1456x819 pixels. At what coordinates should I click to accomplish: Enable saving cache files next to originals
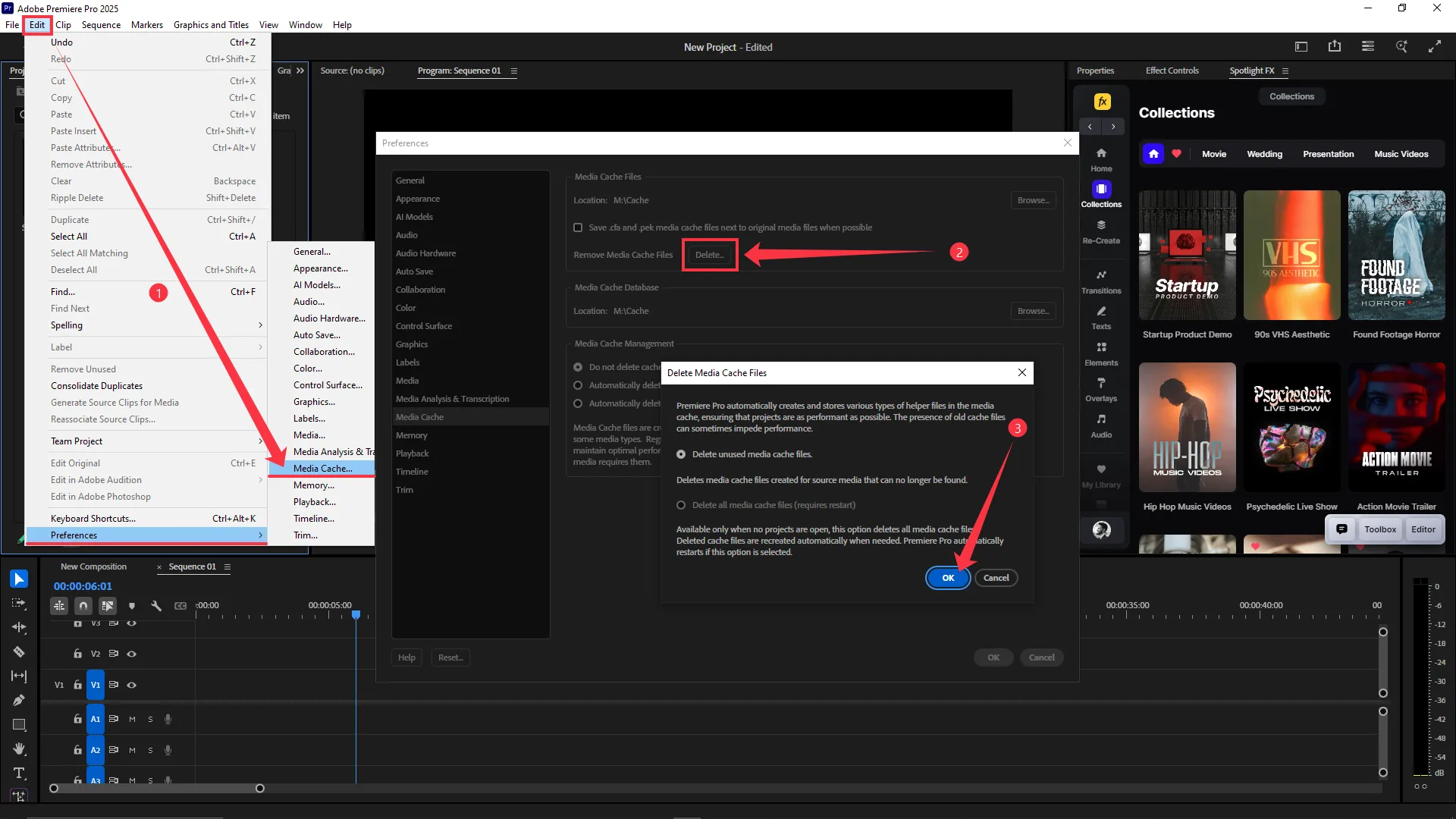pyautogui.click(x=578, y=227)
